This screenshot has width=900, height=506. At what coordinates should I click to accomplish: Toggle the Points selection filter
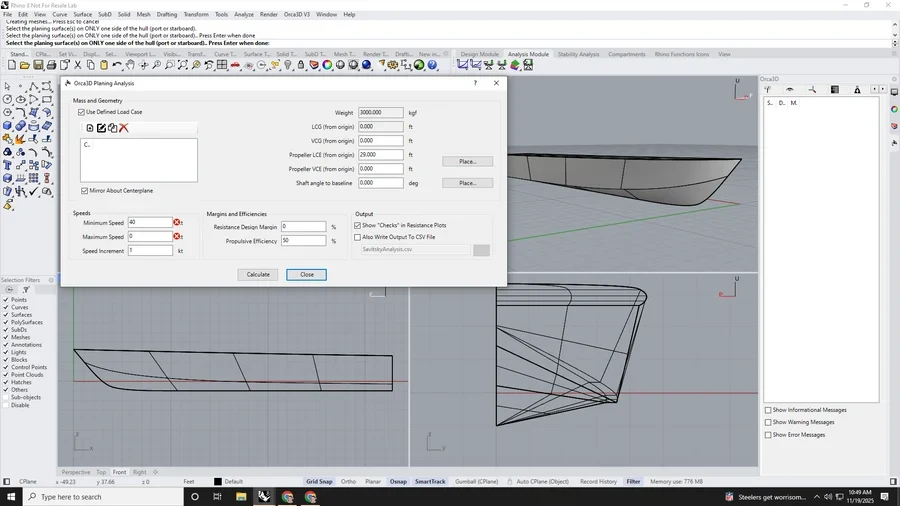tap(6, 299)
